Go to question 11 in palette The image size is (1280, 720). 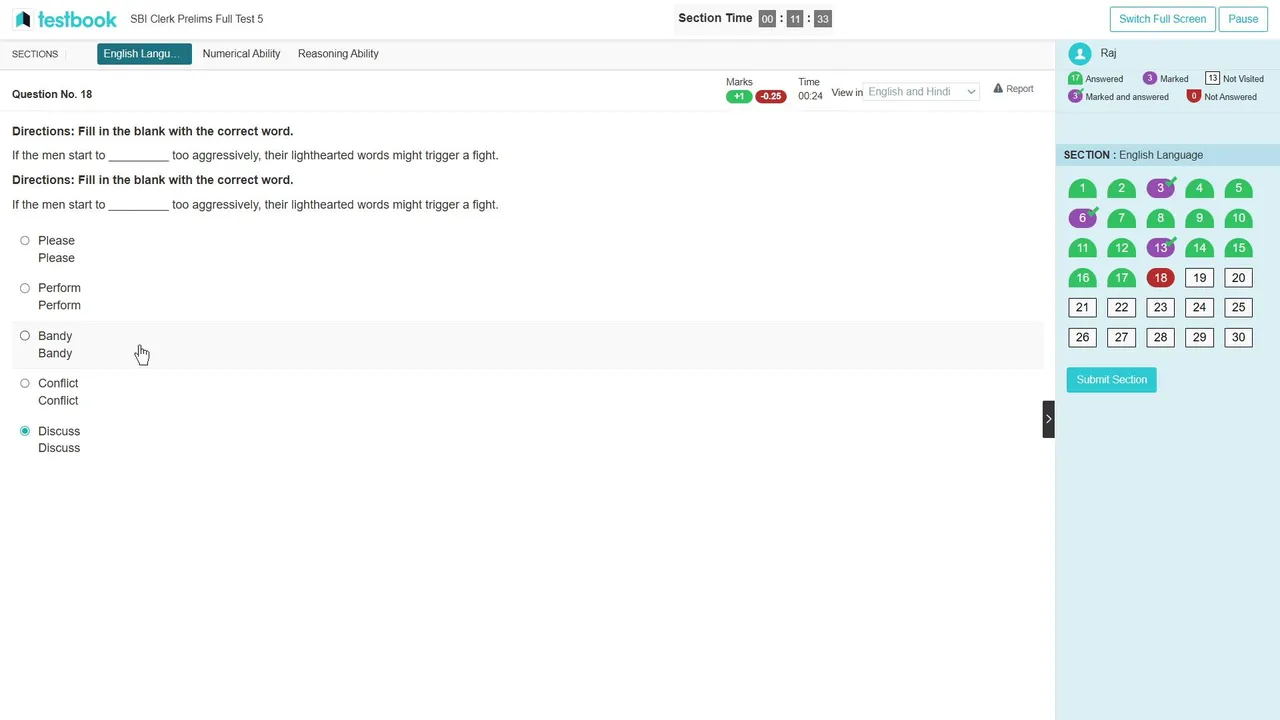point(1082,248)
